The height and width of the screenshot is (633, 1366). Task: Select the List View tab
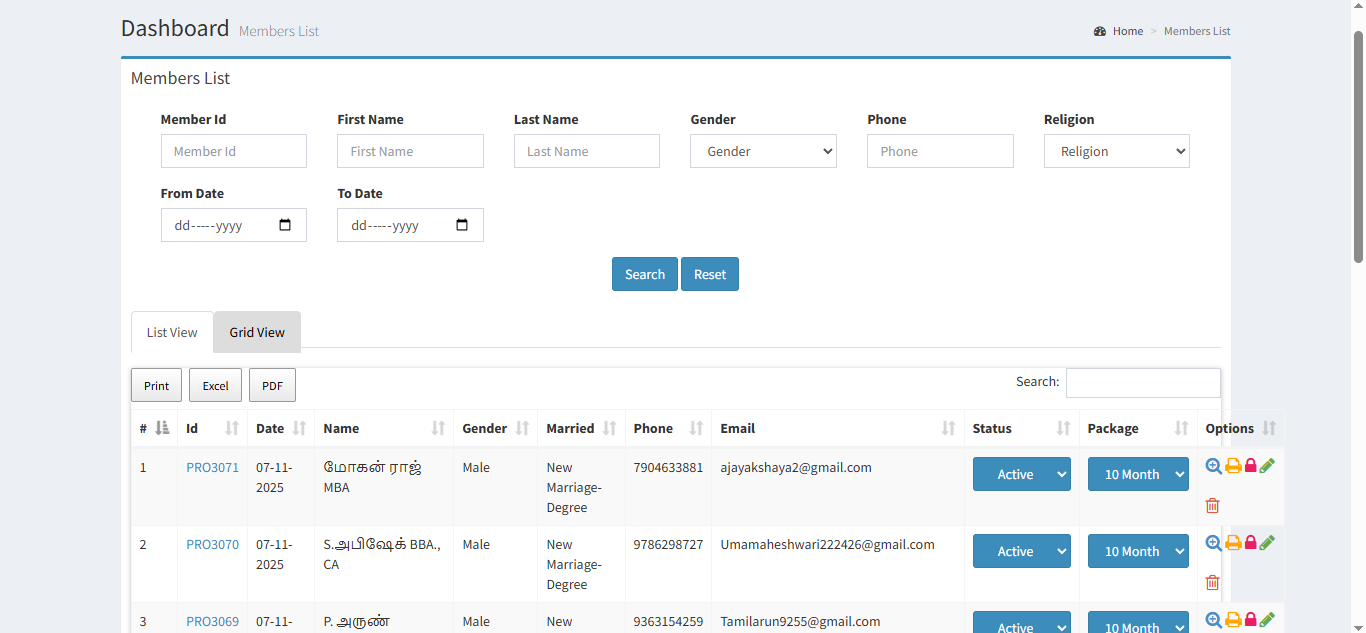coord(172,332)
